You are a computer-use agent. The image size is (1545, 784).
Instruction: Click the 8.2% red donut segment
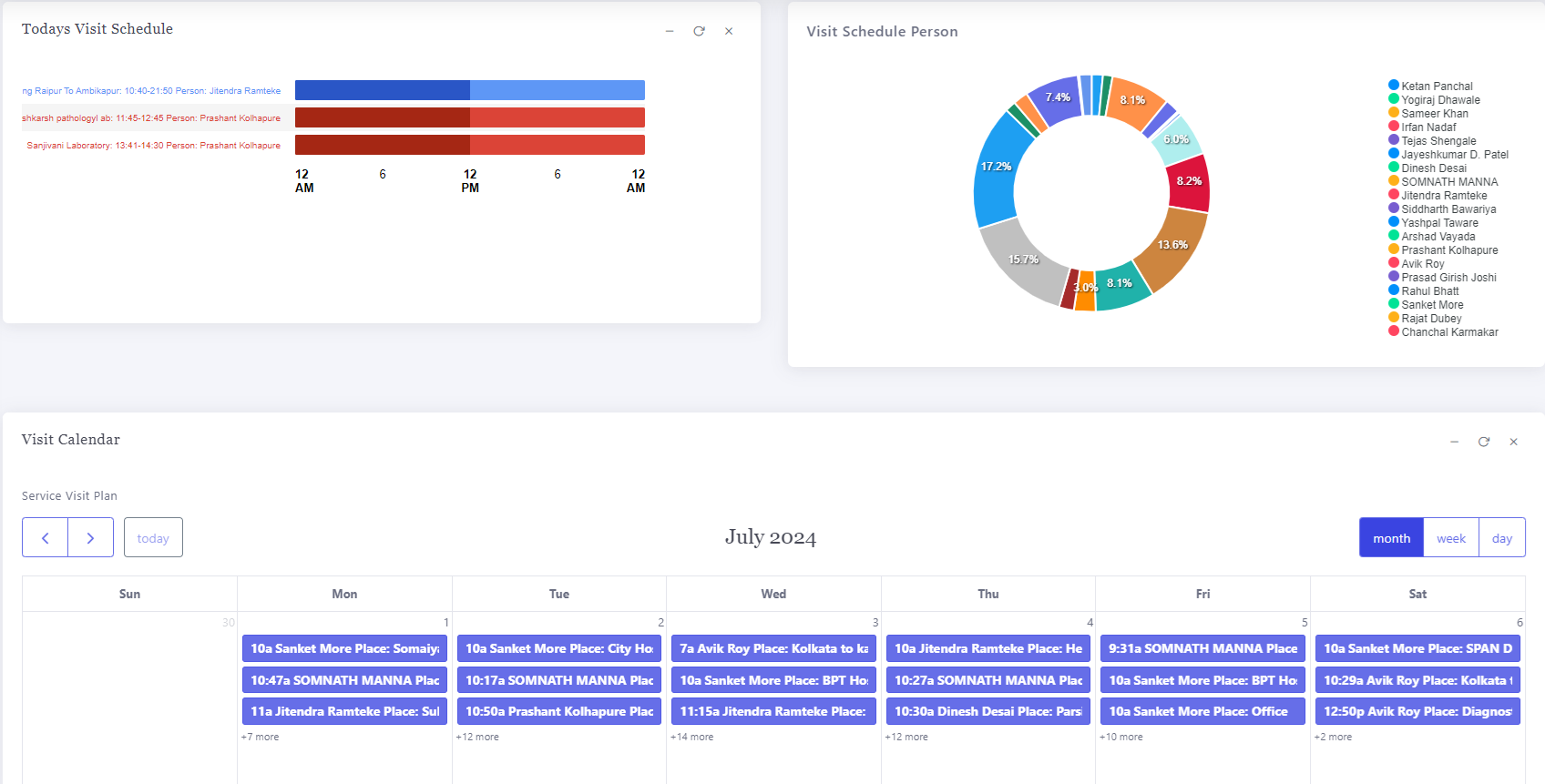(1189, 181)
